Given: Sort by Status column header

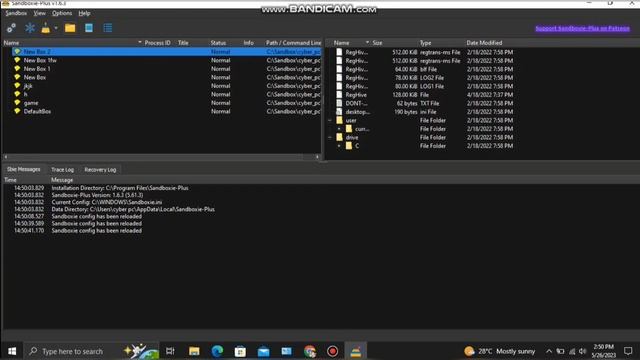Looking at the screenshot, I should tap(218, 42).
